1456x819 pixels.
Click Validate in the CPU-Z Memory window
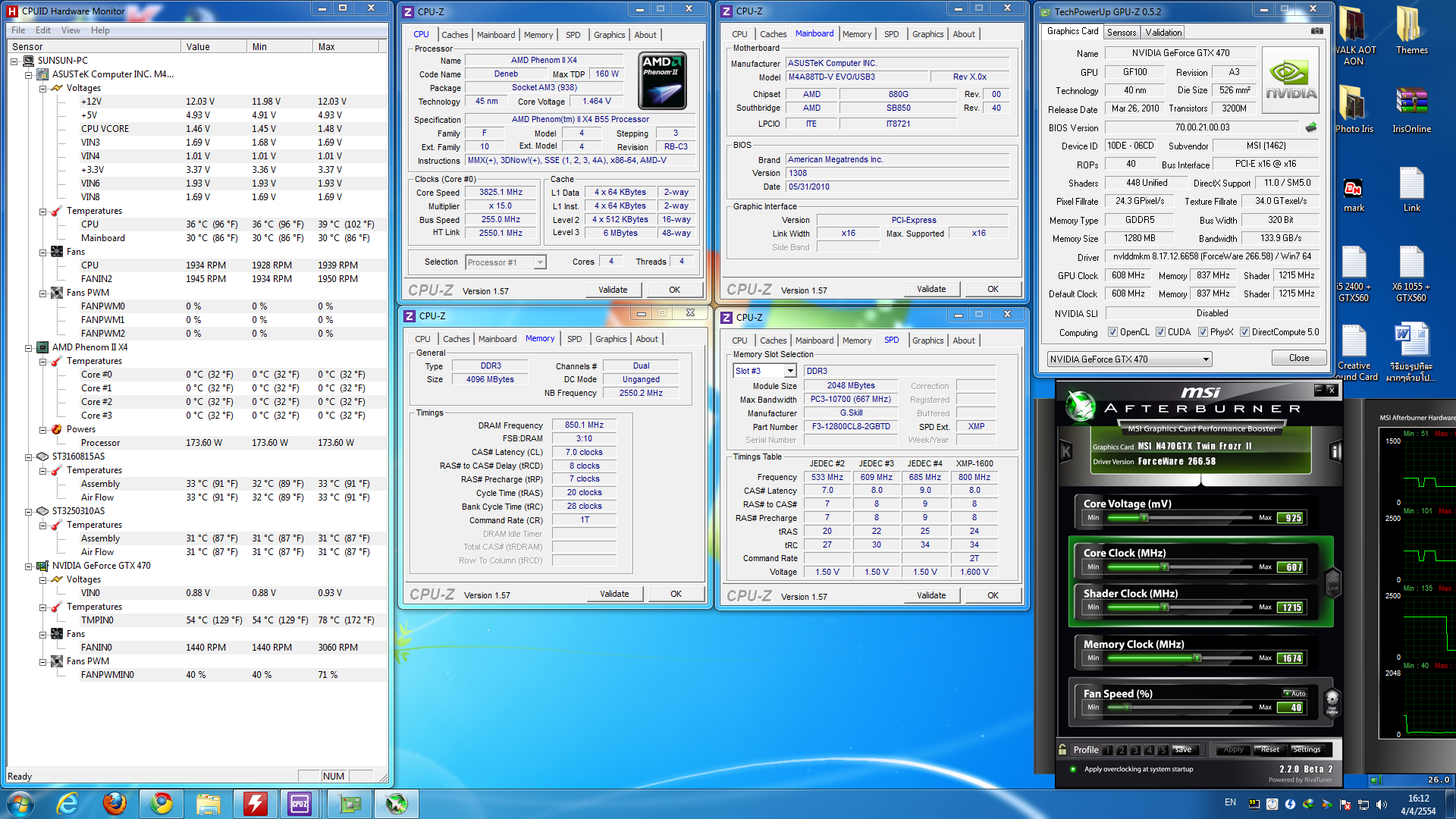[614, 594]
